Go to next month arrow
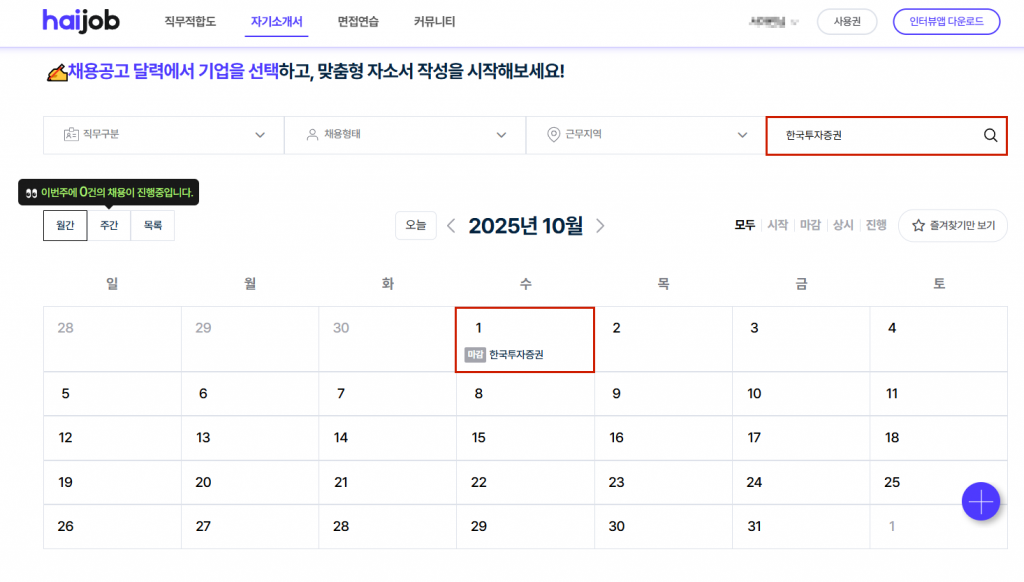1024x582 pixels. 600,226
